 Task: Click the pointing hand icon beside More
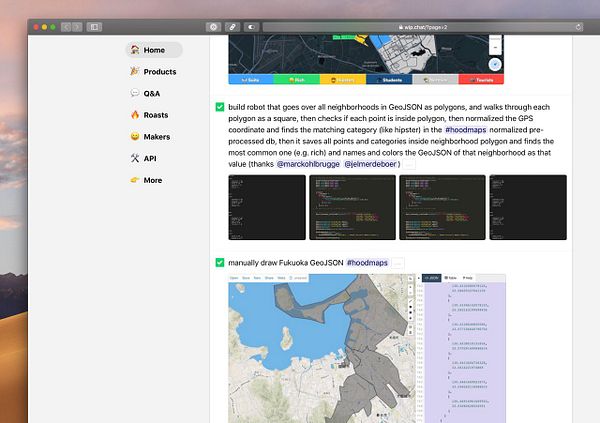pyautogui.click(x=135, y=180)
